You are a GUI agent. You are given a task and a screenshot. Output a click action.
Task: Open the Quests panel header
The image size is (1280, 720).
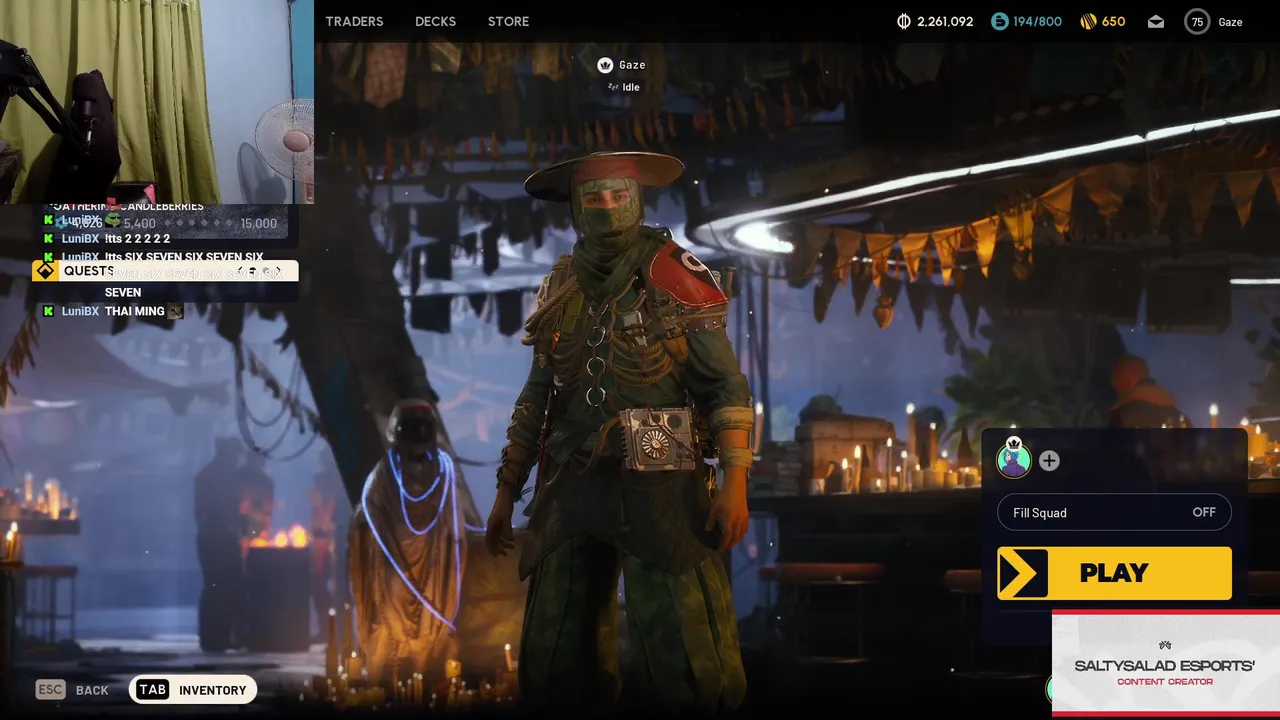(x=165, y=271)
